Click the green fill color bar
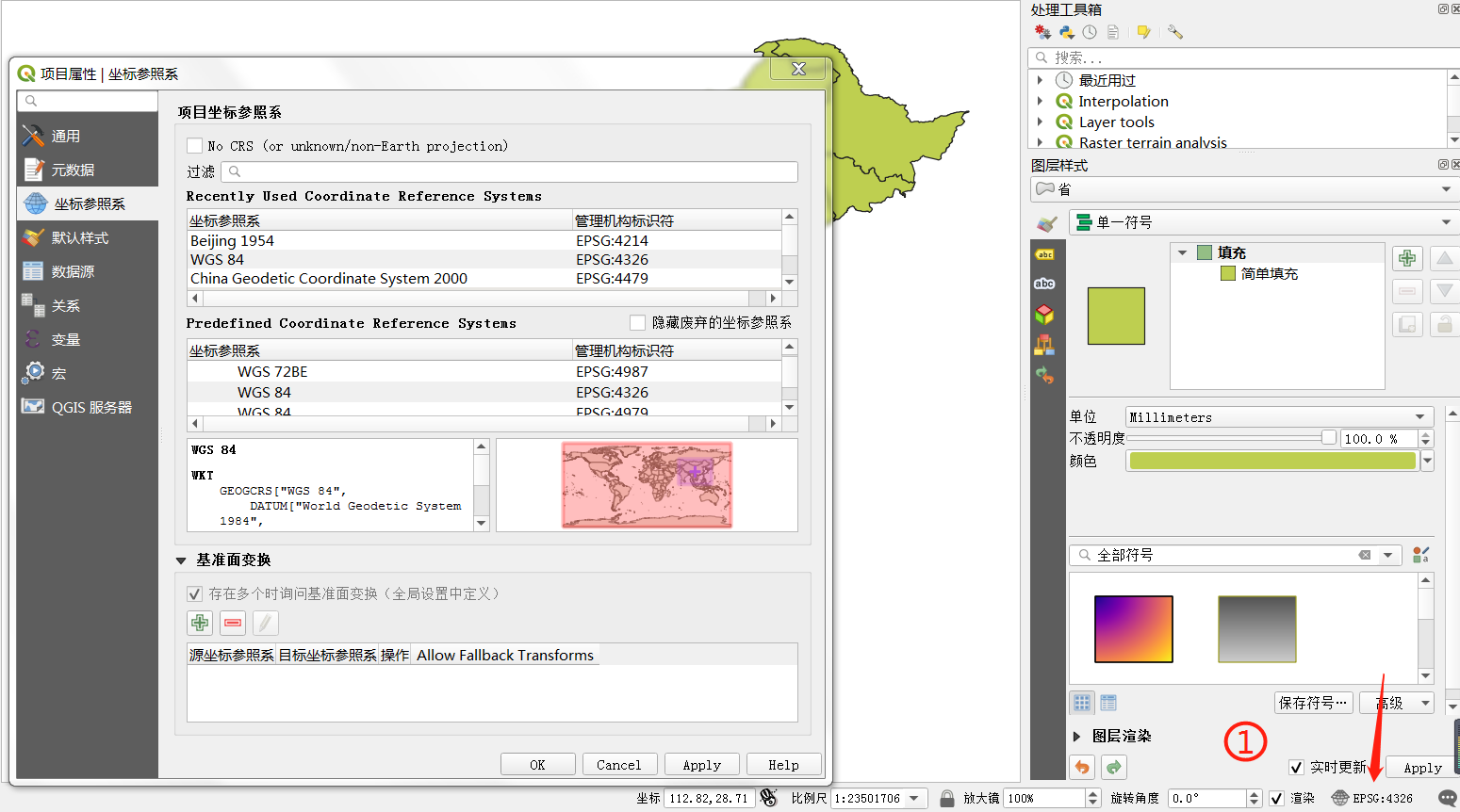The width and height of the screenshot is (1460, 812). pyautogui.click(x=1271, y=461)
